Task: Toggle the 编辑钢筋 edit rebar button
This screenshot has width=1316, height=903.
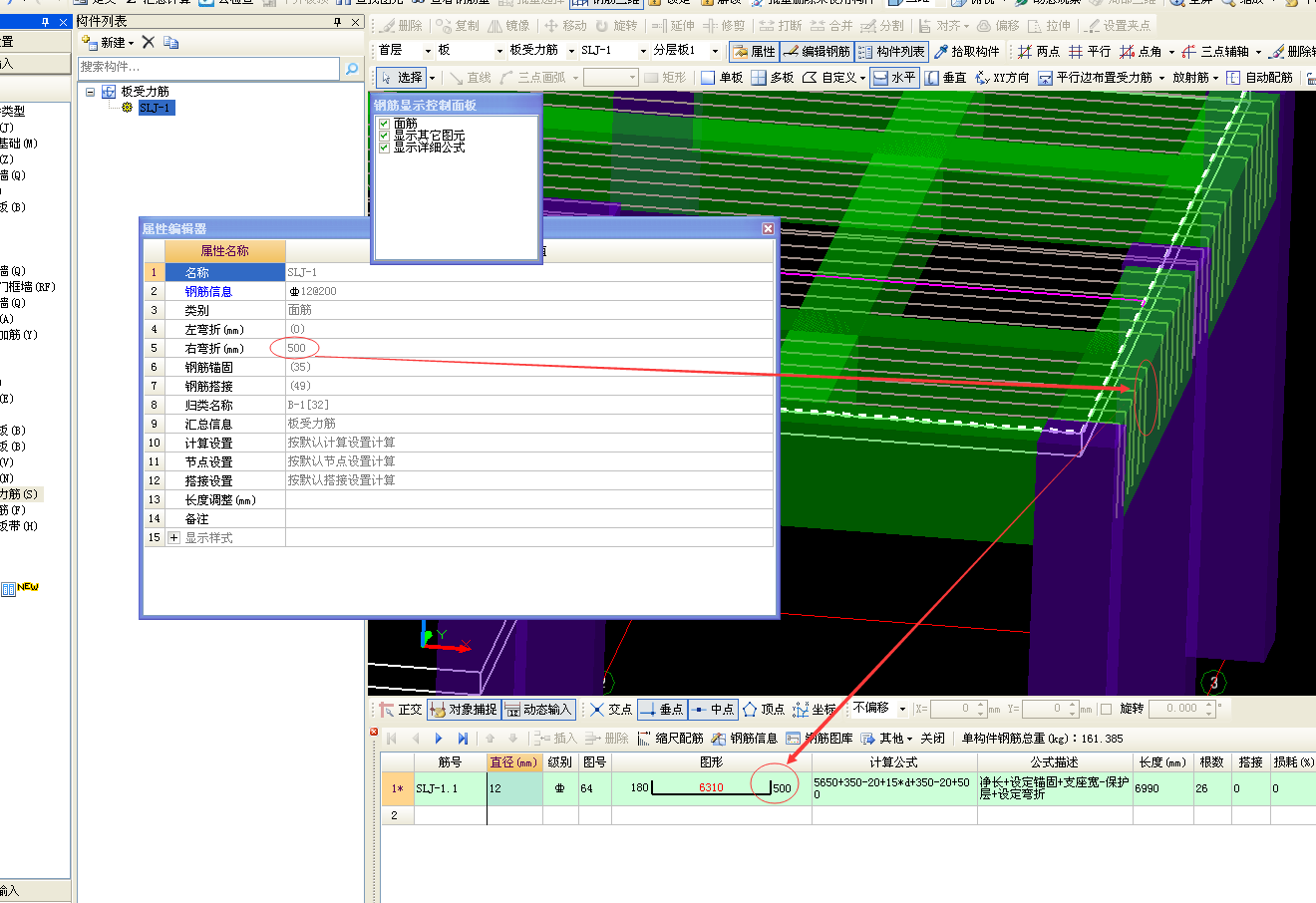Action: (x=817, y=51)
